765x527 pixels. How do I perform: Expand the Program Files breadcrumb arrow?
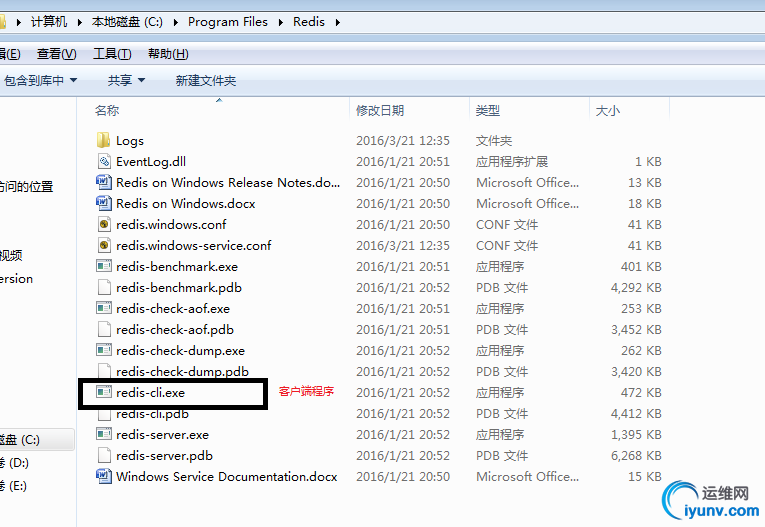point(281,22)
